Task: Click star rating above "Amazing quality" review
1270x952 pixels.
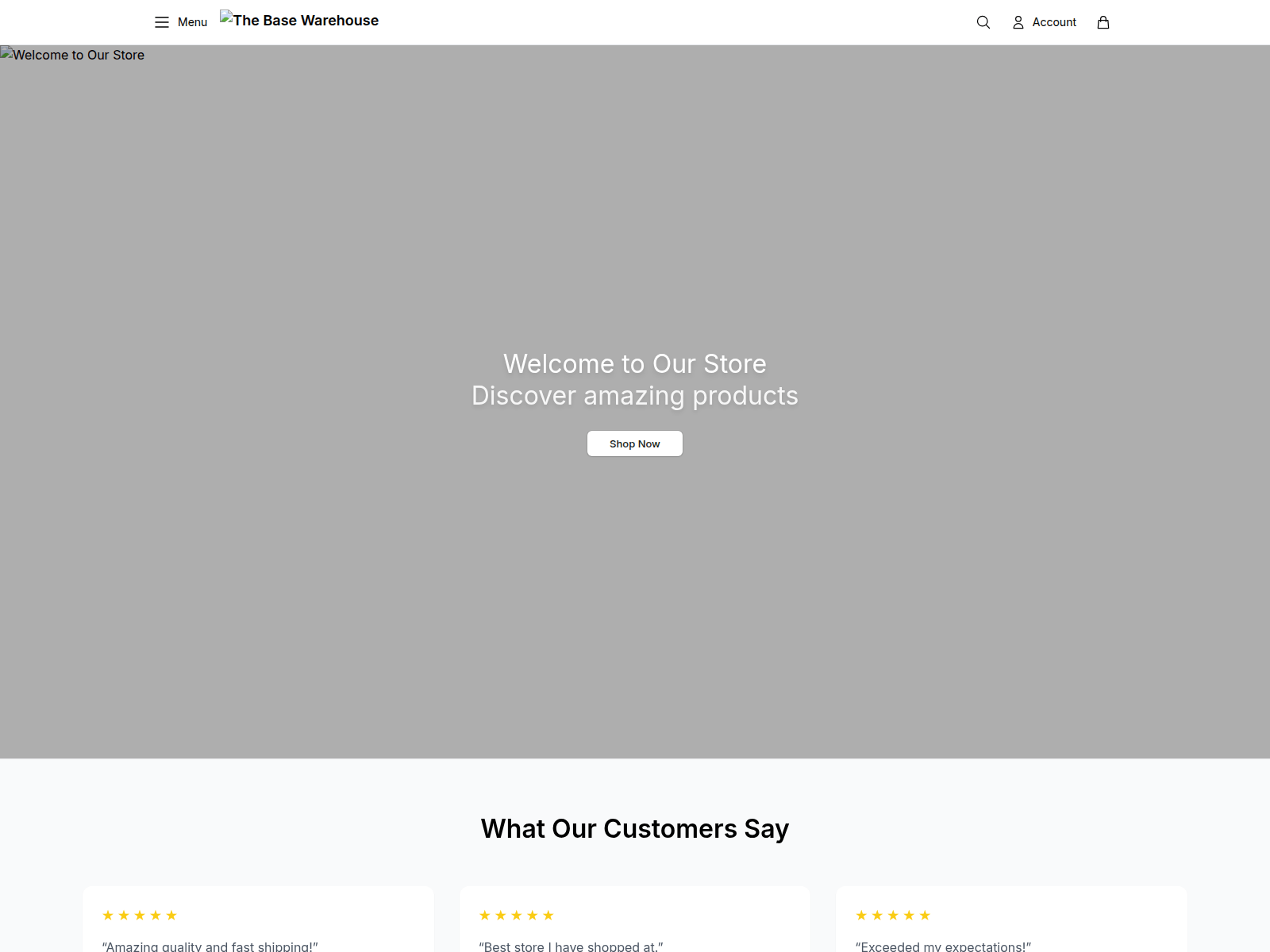Action: pos(140,916)
